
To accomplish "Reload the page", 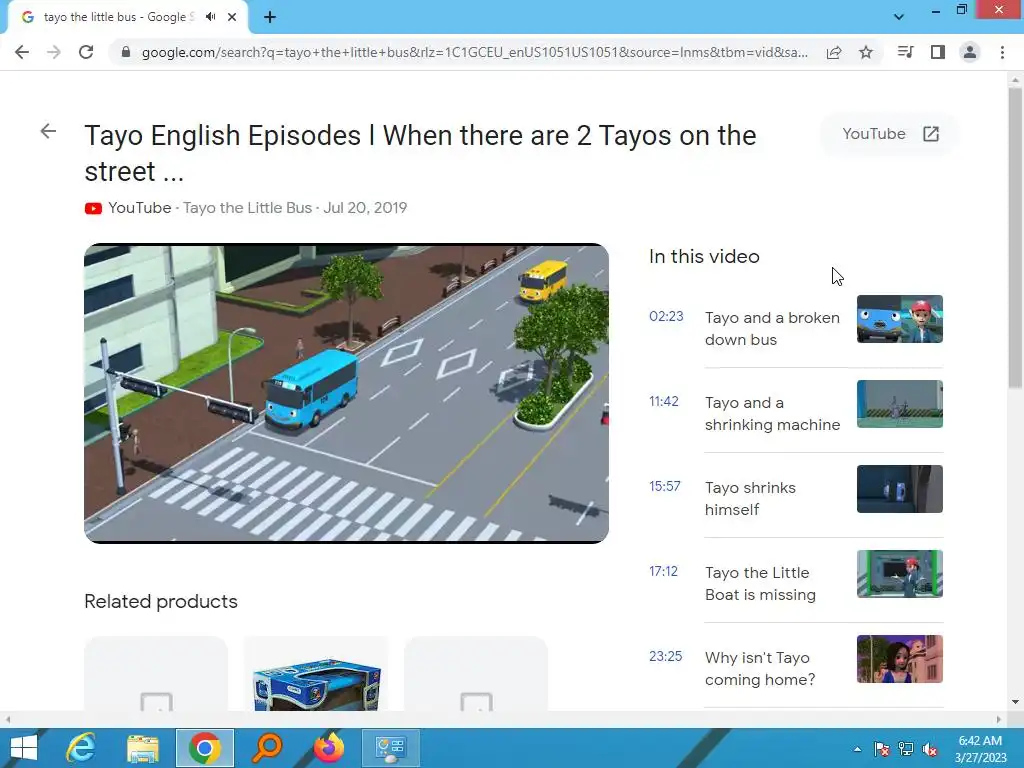I will click(86, 52).
